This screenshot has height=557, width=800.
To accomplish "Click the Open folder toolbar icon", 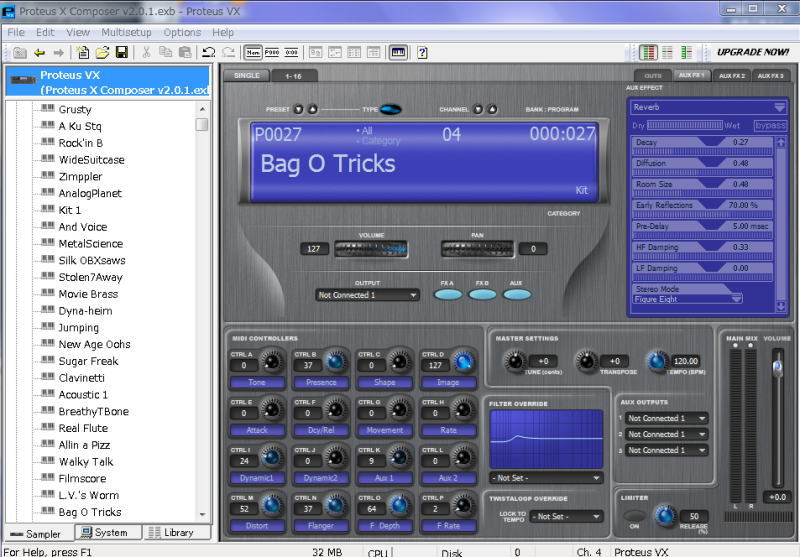I will coord(102,52).
